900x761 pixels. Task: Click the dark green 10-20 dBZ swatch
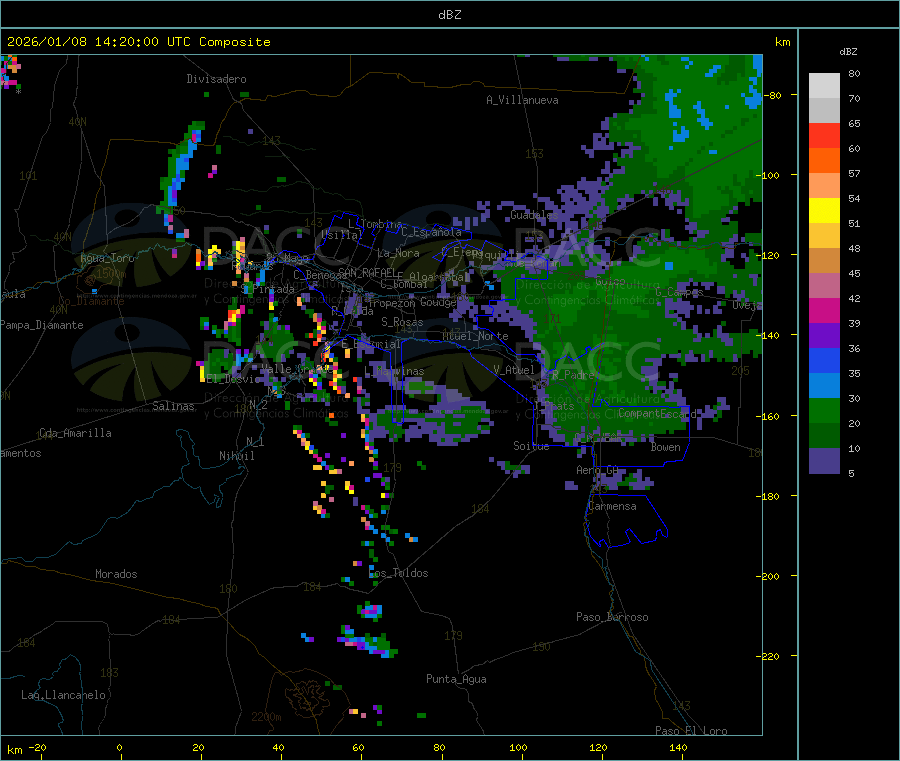coord(824,436)
